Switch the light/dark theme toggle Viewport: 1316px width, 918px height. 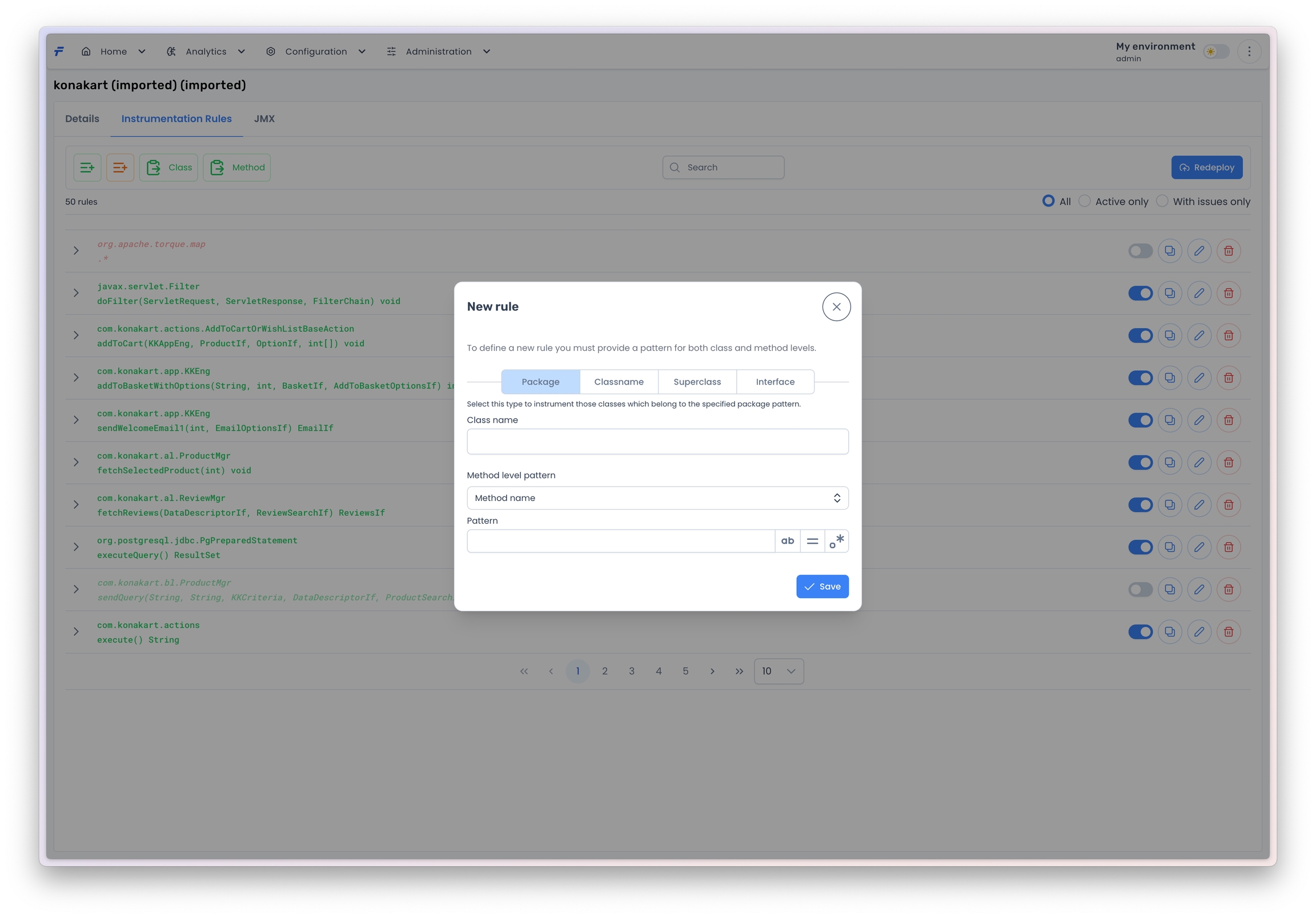1215,51
